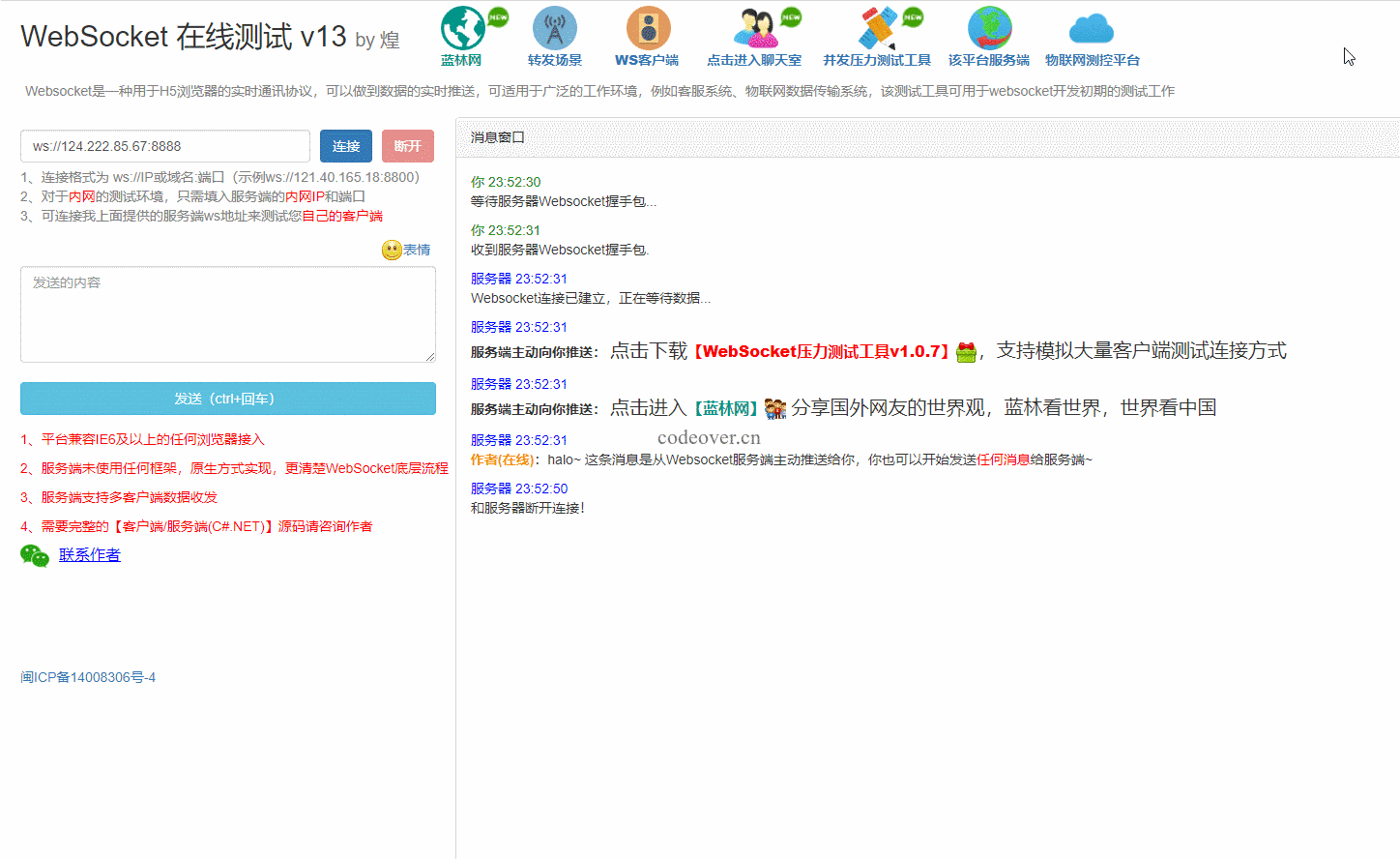Open the WebSocket压力测试工具v1.0.7 download link
The height and width of the screenshot is (859, 1400).
(821, 352)
